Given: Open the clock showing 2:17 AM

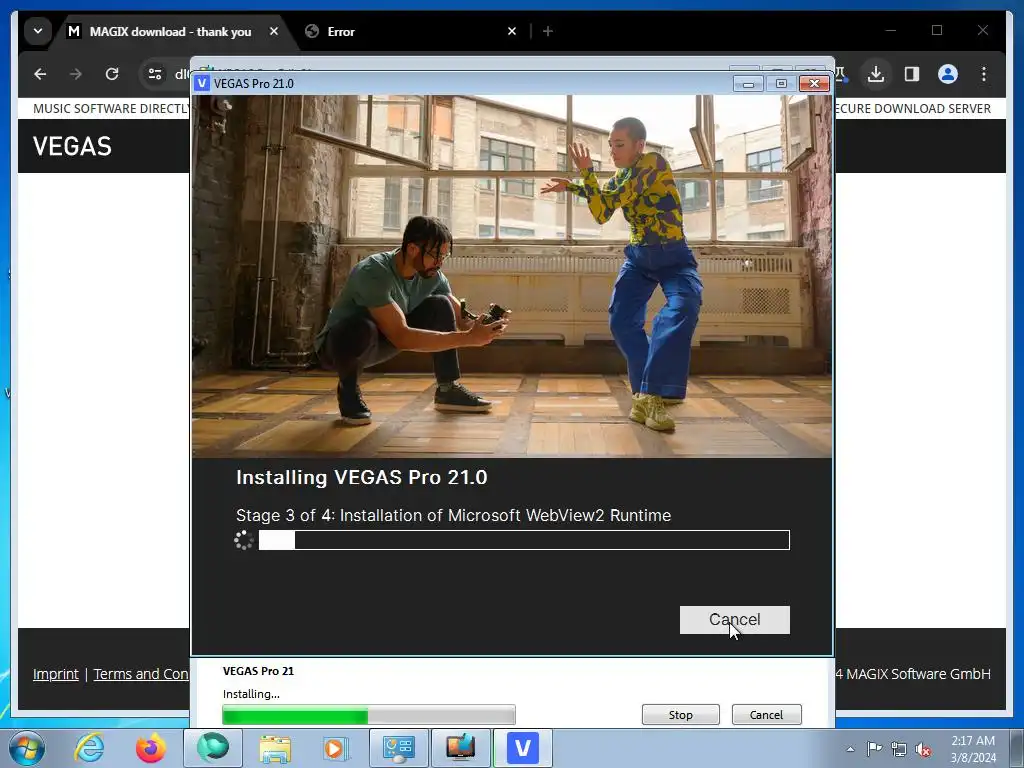Looking at the screenshot, I should [972, 749].
